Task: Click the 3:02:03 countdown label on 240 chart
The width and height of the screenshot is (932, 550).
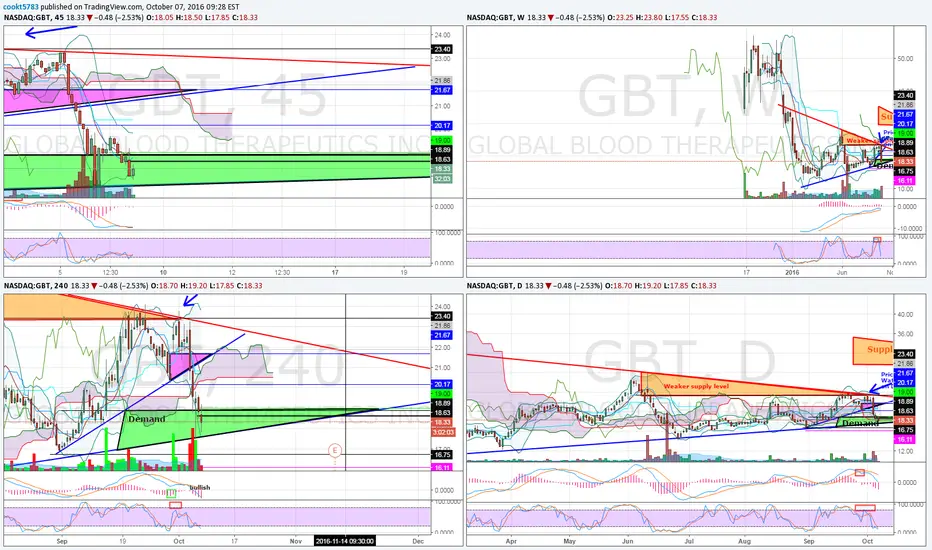Action: pos(443,432)
